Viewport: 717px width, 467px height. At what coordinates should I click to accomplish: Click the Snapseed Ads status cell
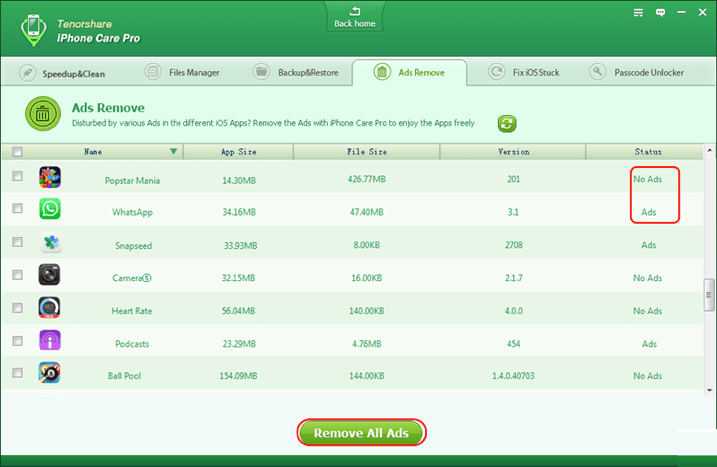648,245
